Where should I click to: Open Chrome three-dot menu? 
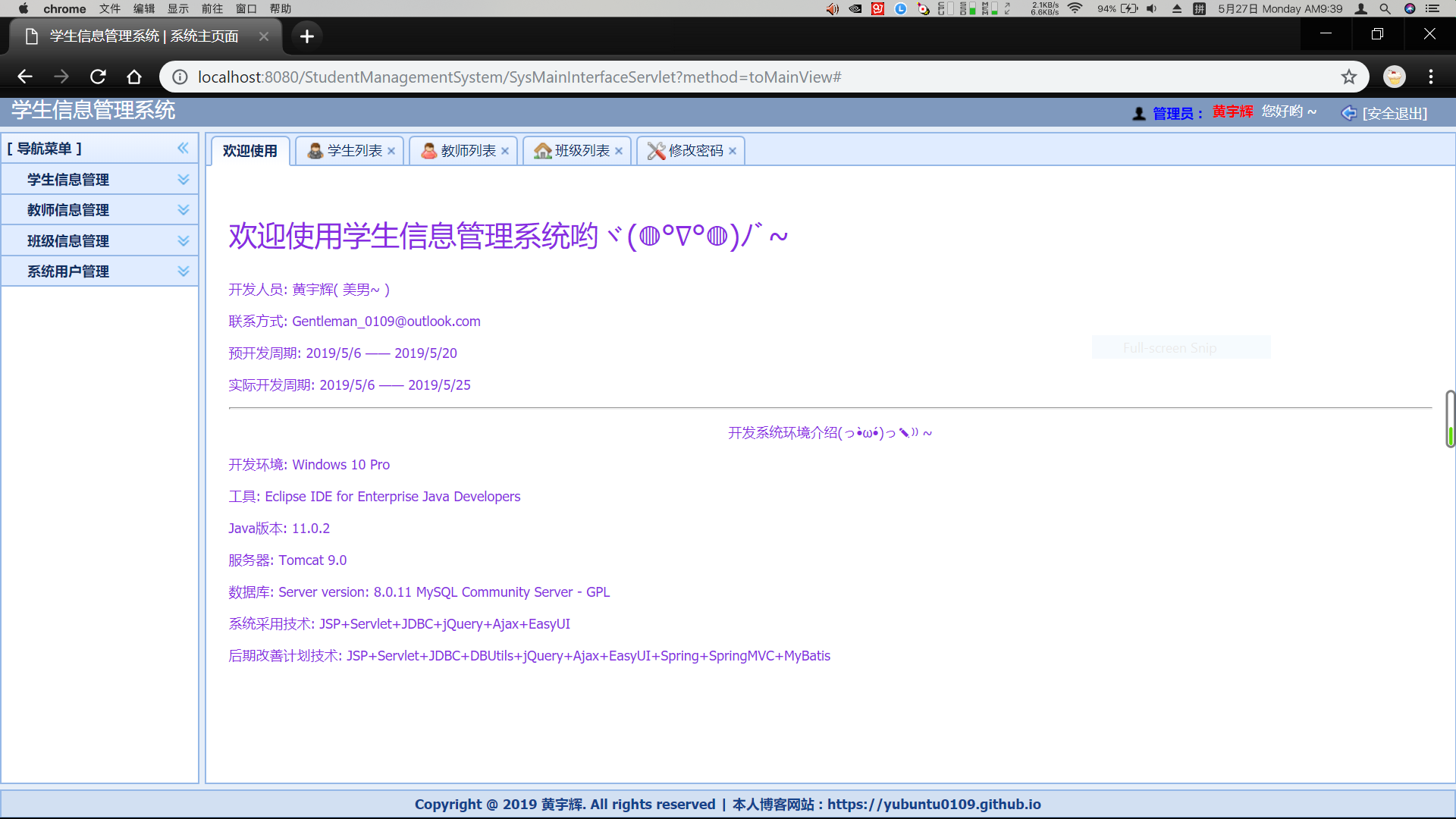(1430, 77)
